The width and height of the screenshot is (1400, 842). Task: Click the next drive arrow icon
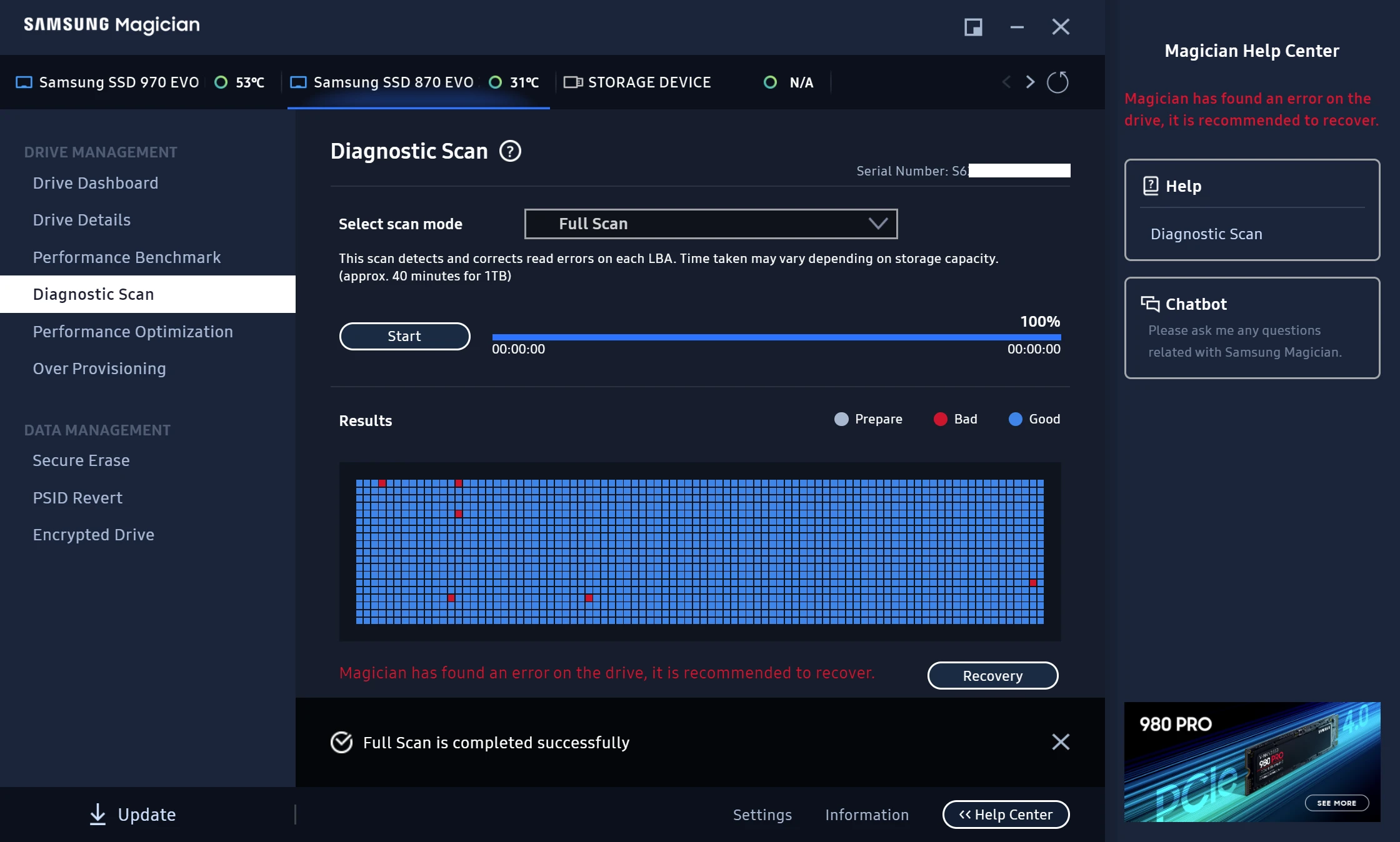(1030, 82)
